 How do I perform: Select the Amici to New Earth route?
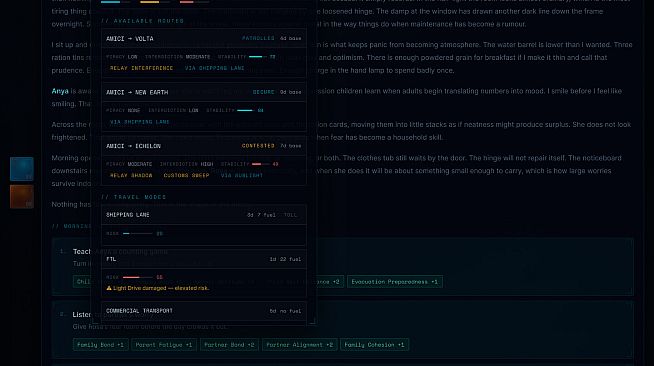(204, 107)
